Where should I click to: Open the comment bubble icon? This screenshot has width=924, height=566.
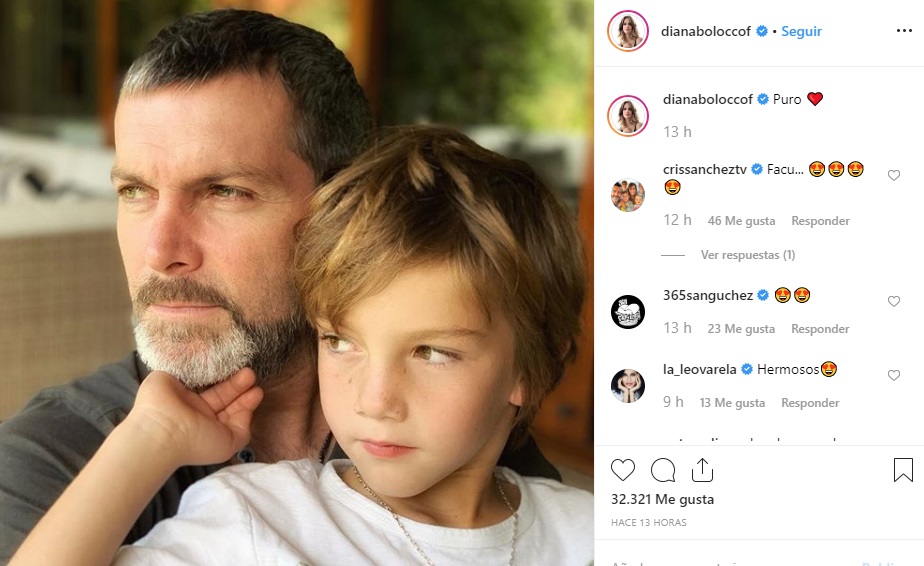point(663,470)
